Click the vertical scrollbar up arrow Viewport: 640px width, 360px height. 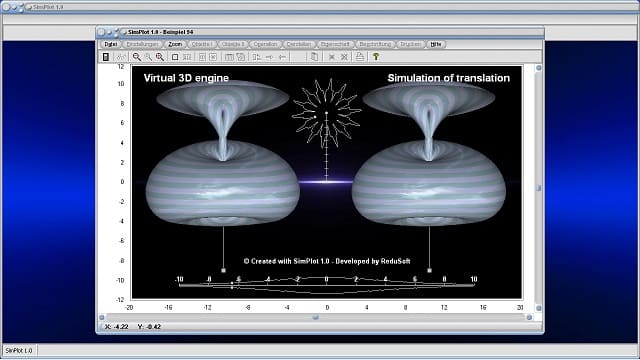[538, 68]
